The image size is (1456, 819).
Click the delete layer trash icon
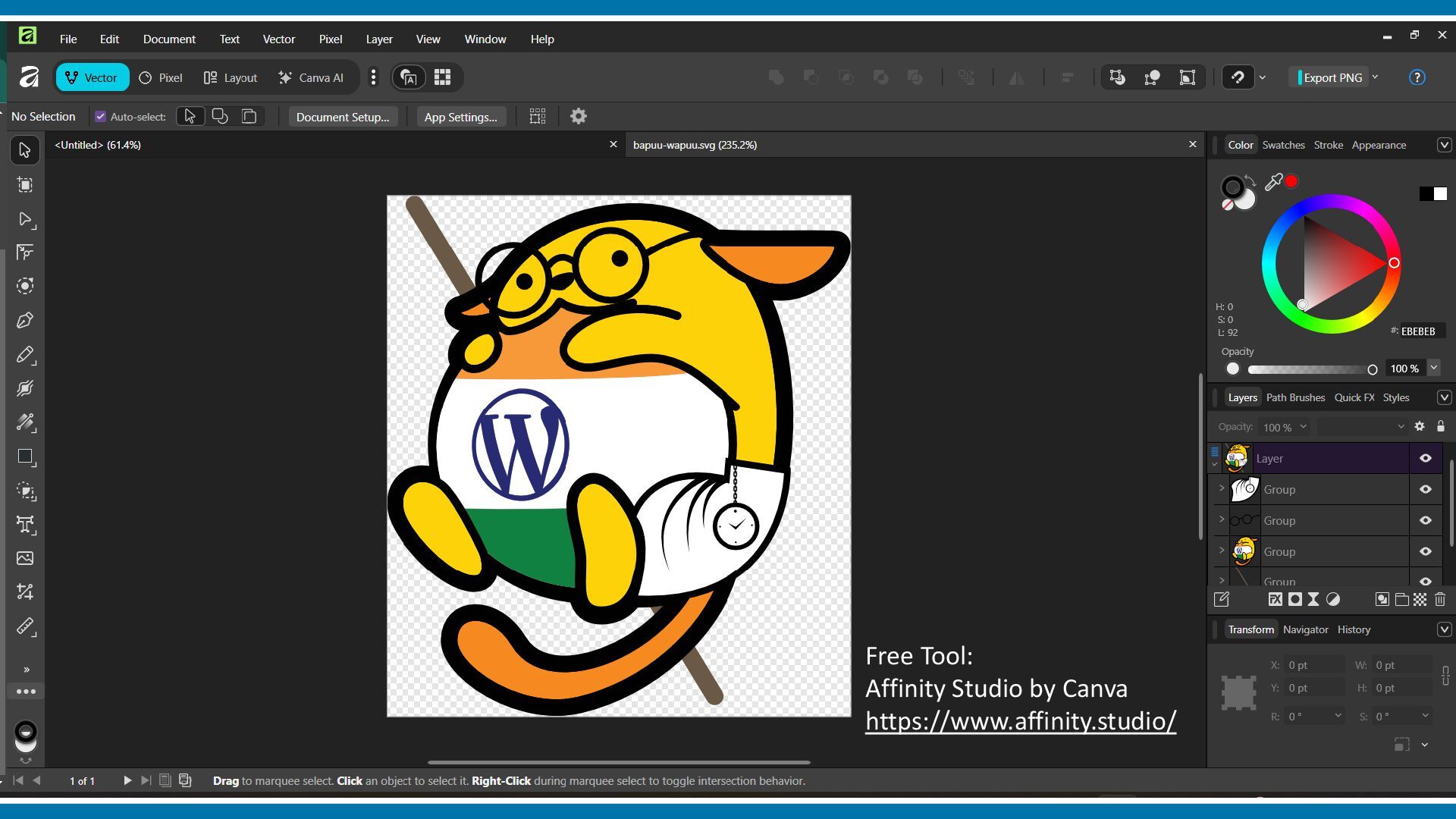click(x=1440, y=600)
